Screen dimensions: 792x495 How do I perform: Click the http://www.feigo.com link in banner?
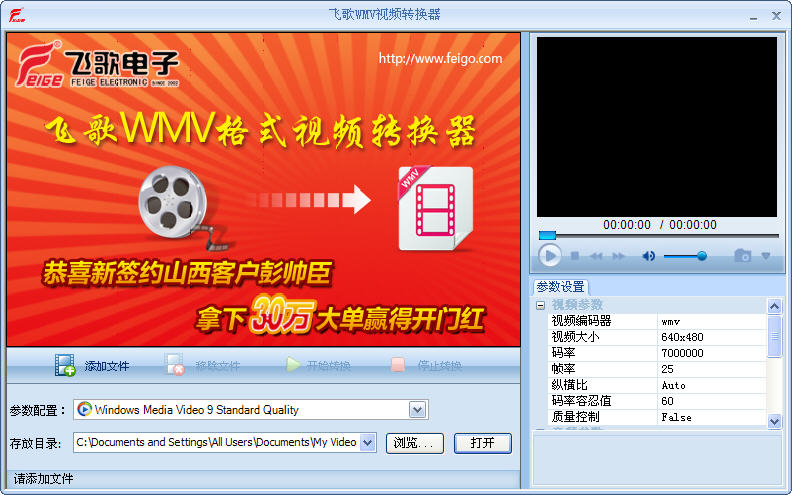pos(440,59)
